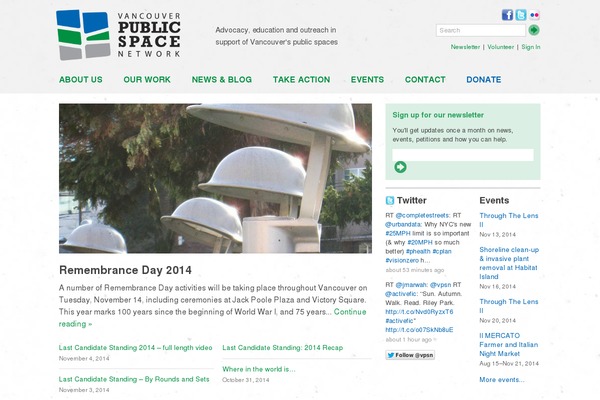600x400 pixels.
Task: Follow the Newsletter link in header
Action: (x=465, y=47)
